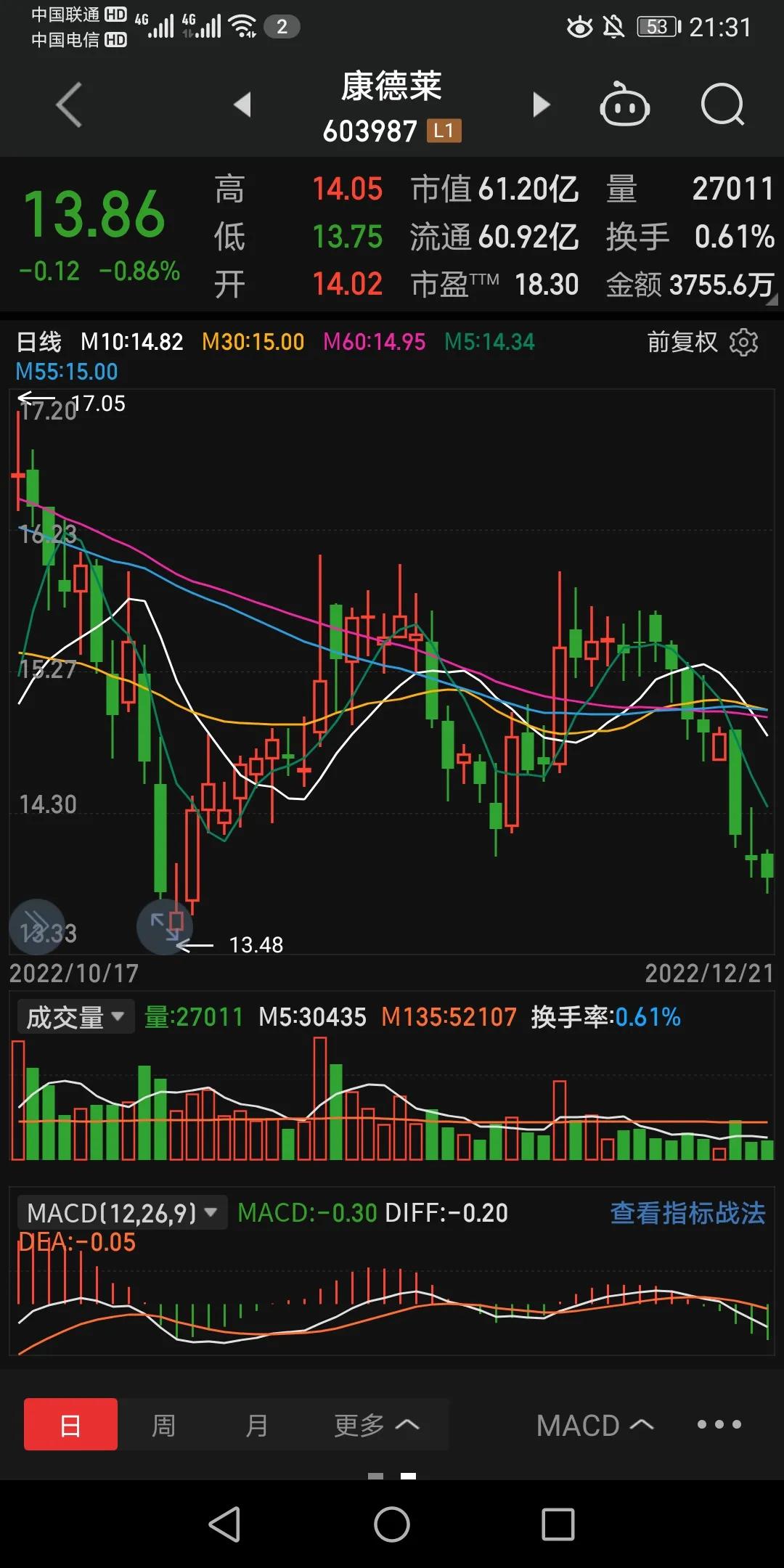Expand the bottom MACD indicator selector
The height and width of the screenshot is (1568, 784).
click(x=595, y=1425)
